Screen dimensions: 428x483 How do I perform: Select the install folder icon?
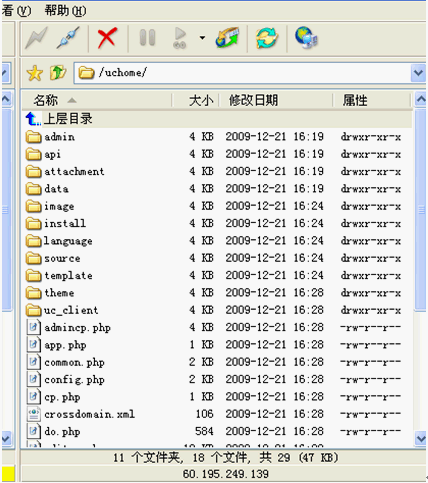pyautogui.click(x=34, y=223)
